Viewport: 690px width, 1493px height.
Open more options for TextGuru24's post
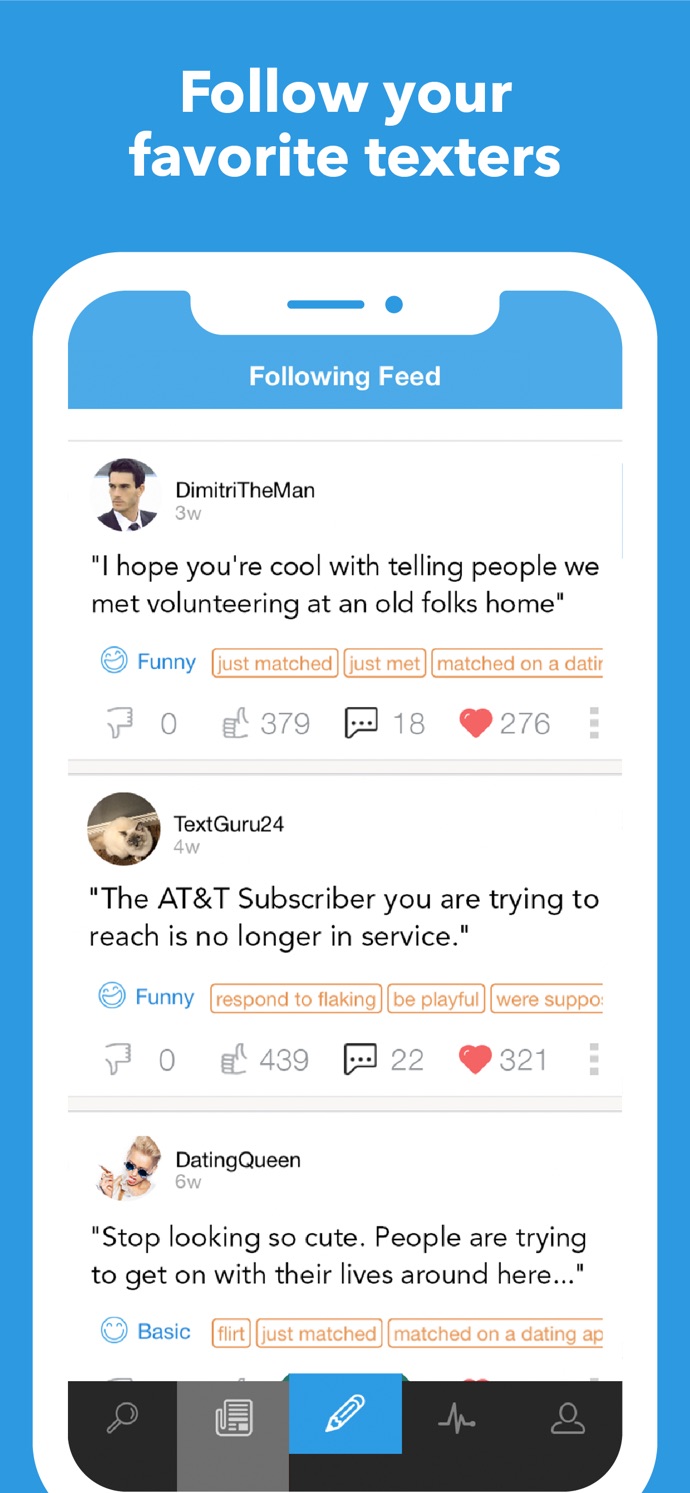click(x=594, y=1059)
